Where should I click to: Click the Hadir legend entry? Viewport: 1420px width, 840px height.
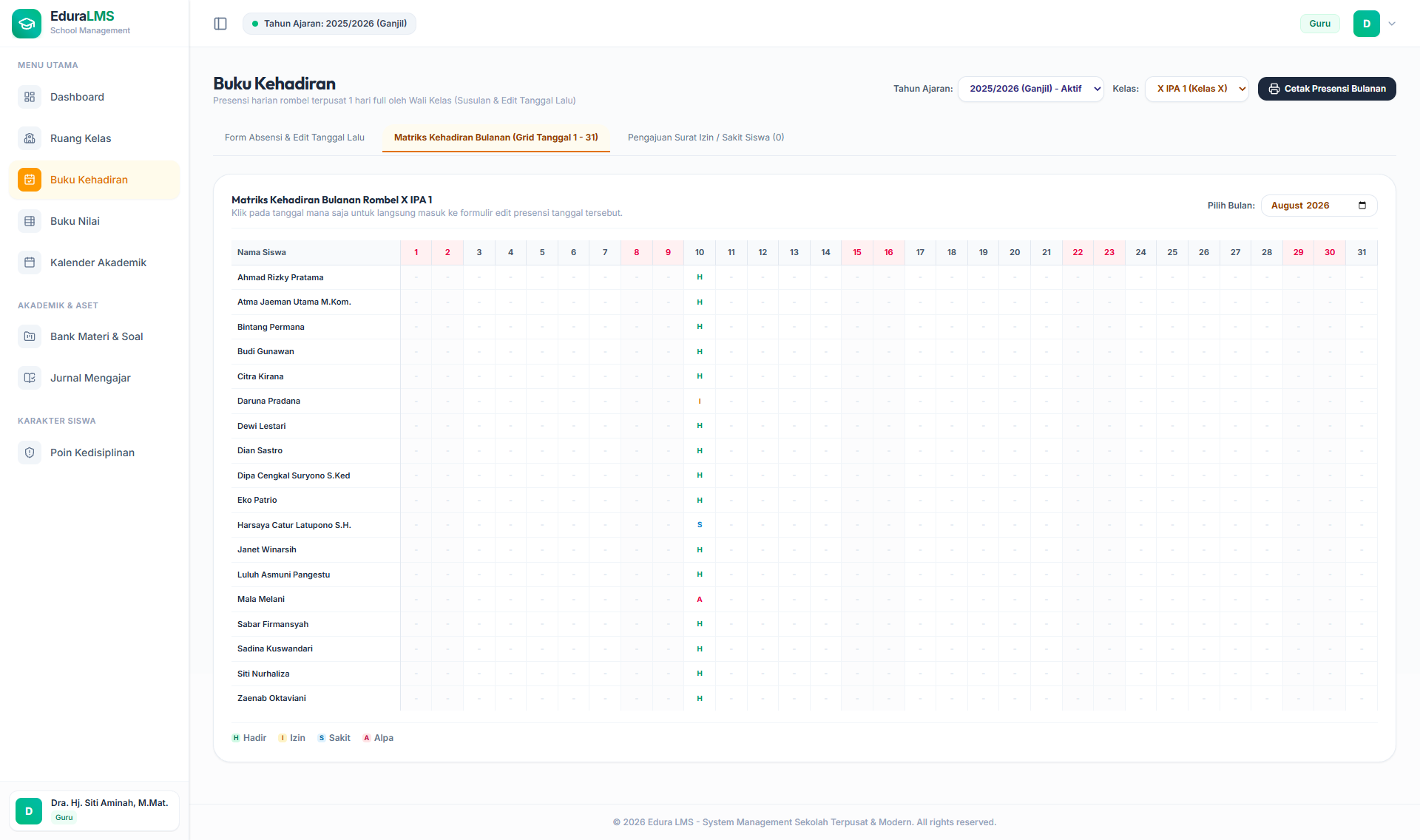coord(249,738)
